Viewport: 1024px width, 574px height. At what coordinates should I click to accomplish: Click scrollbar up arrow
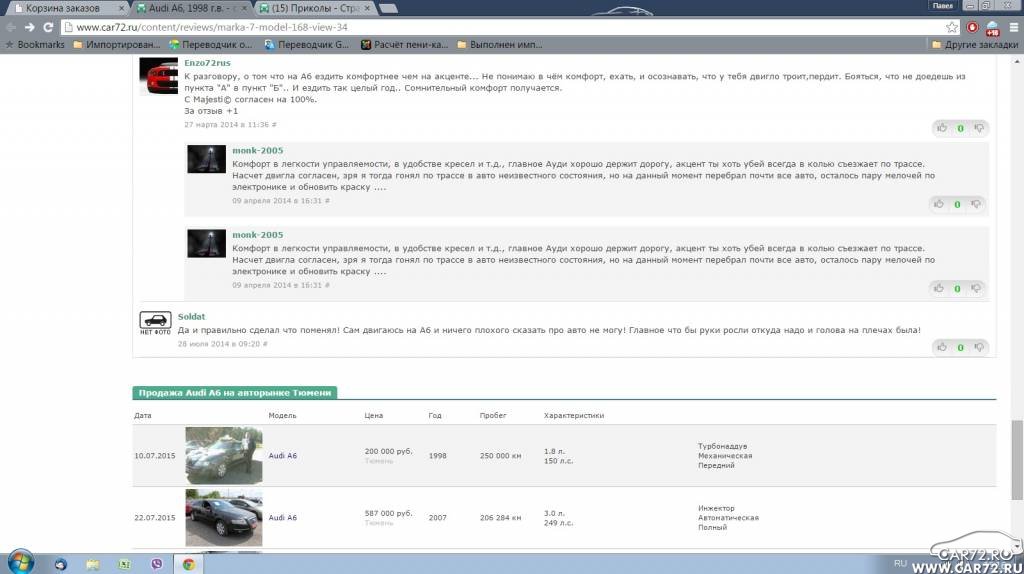[1017, 61]
